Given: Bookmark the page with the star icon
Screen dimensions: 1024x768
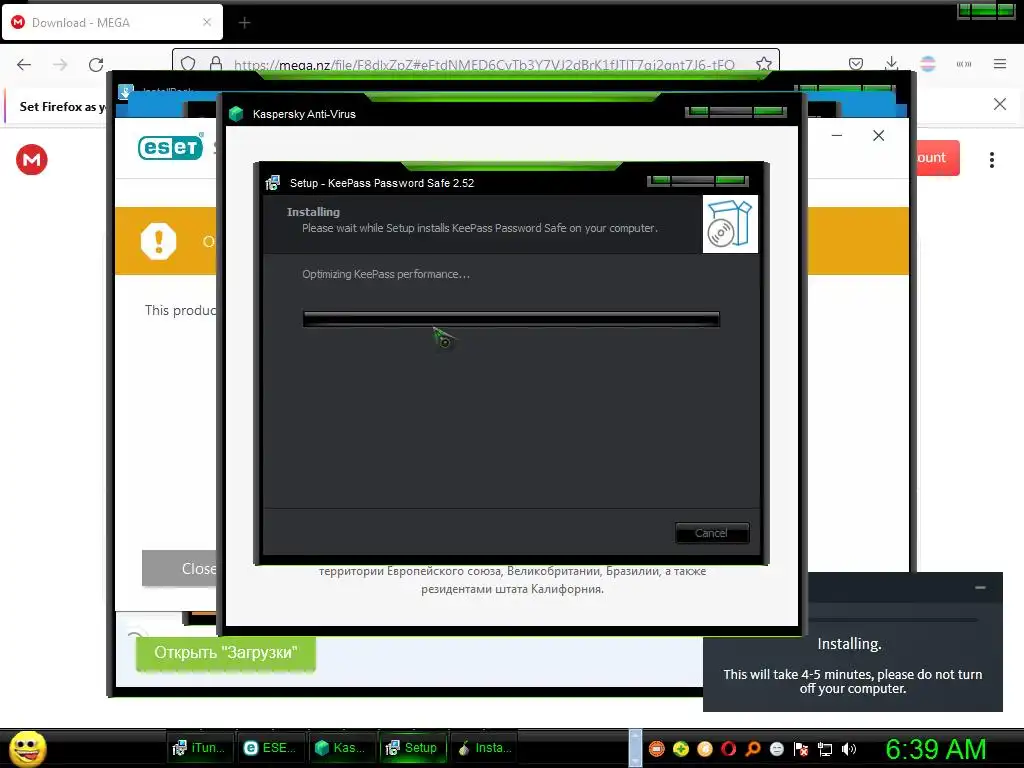Looking at the screenshot, I should [763, 64].
